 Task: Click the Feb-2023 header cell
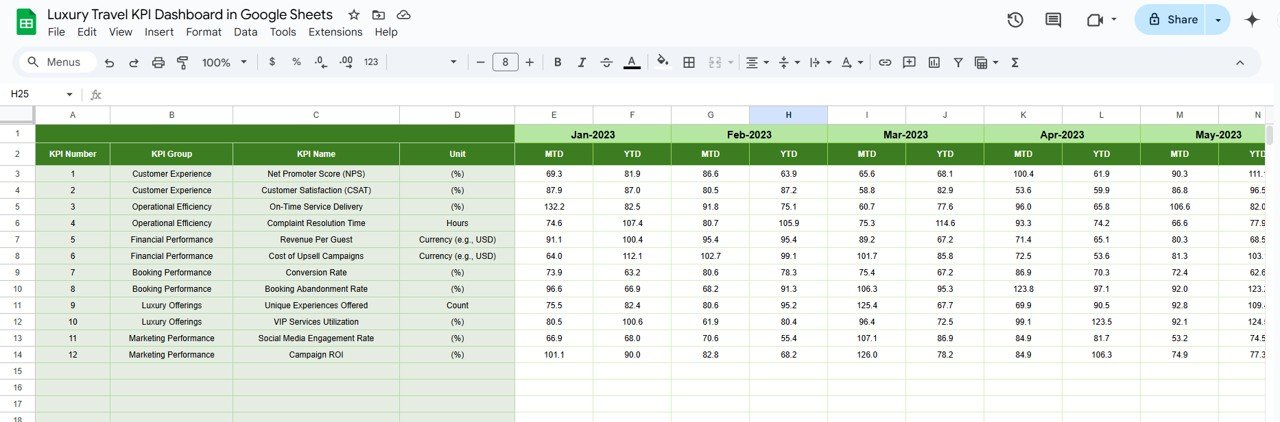coord(749,134)
